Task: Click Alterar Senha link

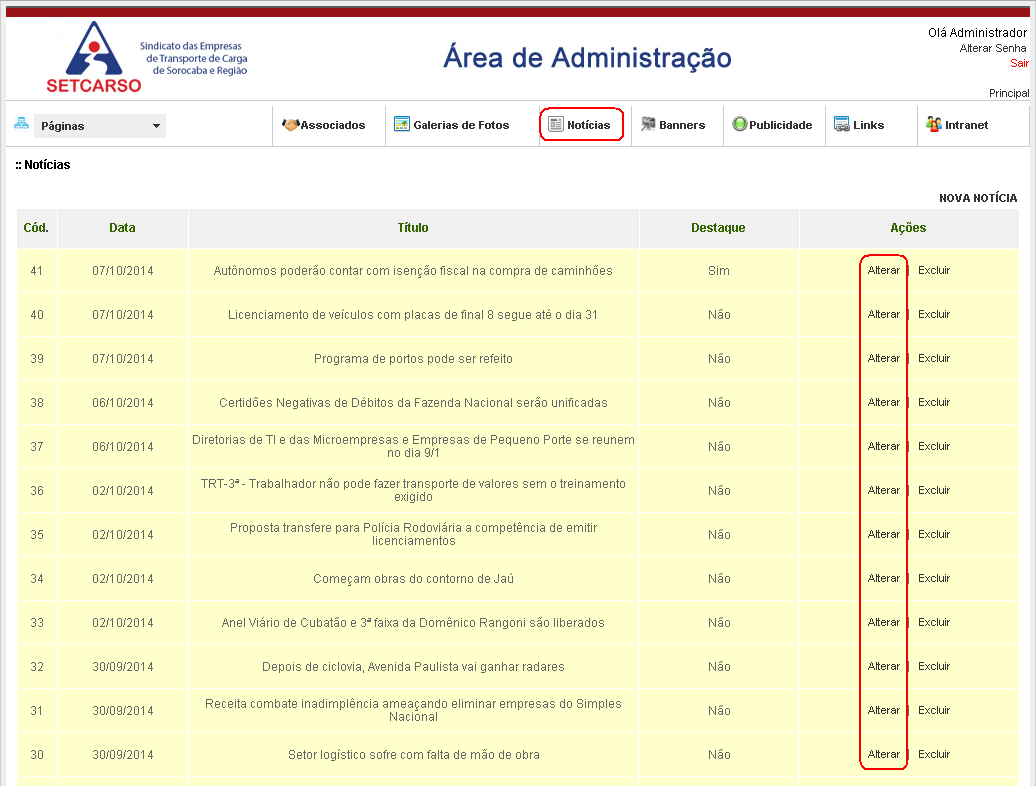Action: tap(992, 48)
